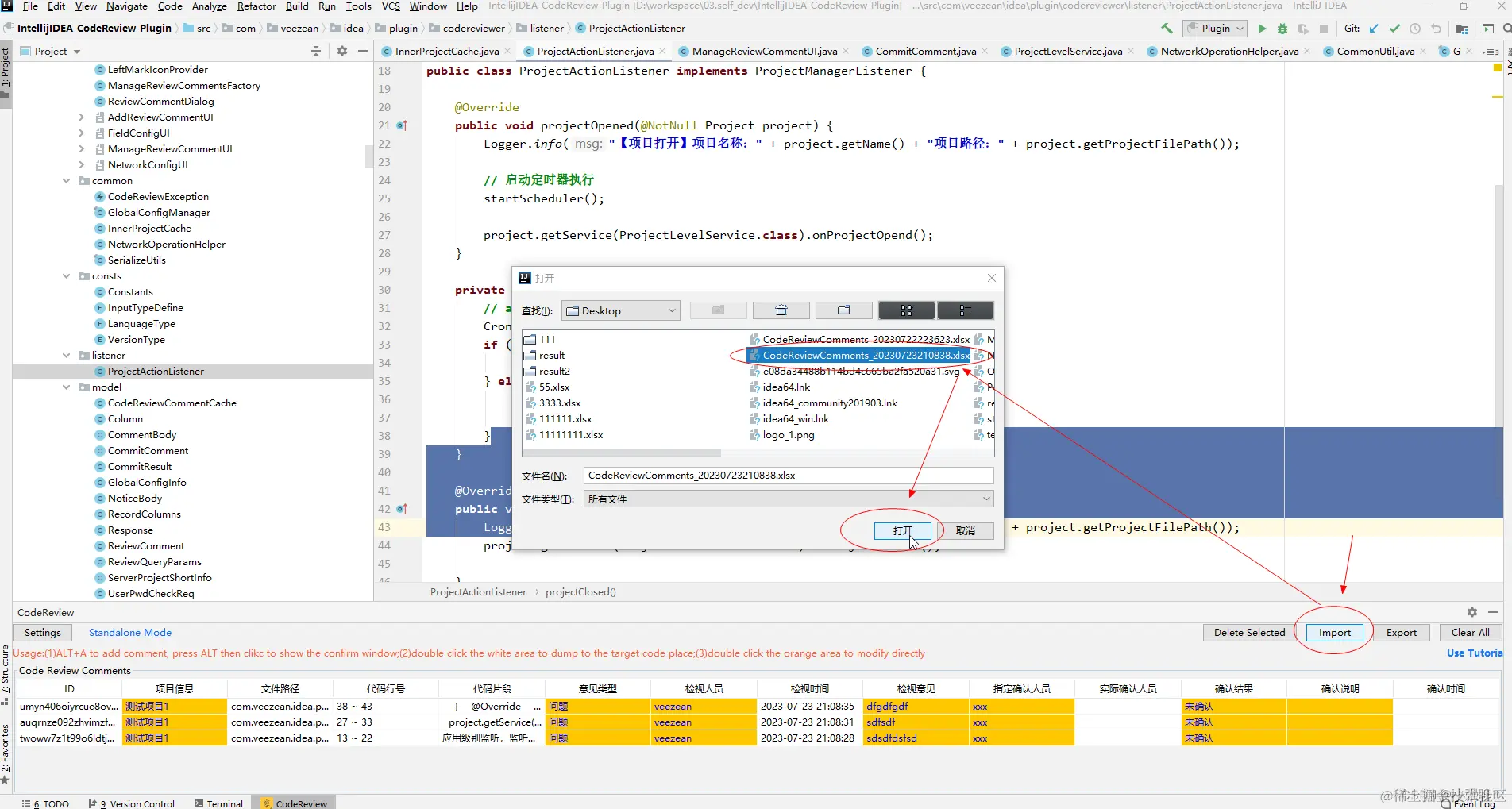Click the Build Project hammer icon

1167,29
